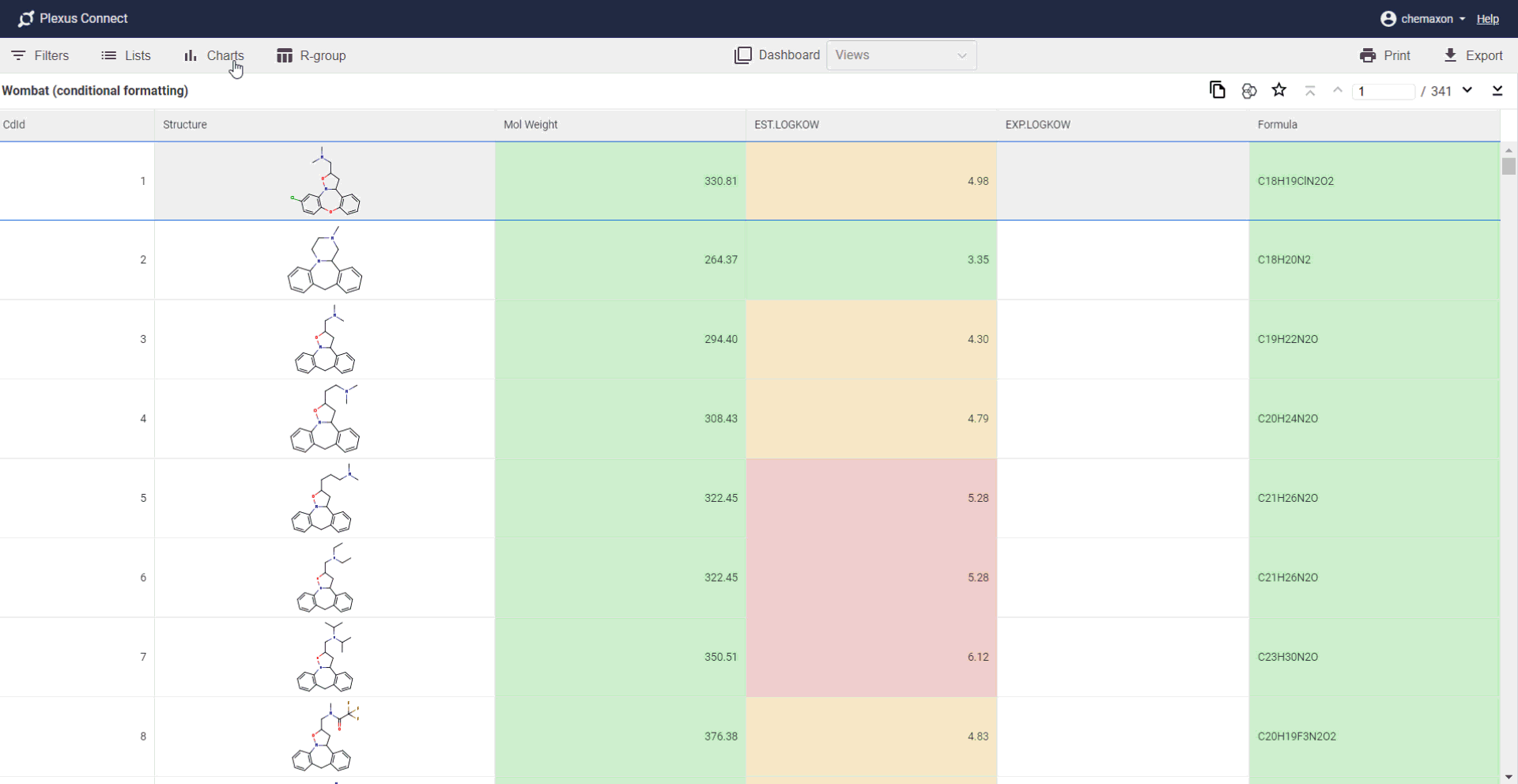Click the record number input field

pyautogui.click(x=1384, y=92)
